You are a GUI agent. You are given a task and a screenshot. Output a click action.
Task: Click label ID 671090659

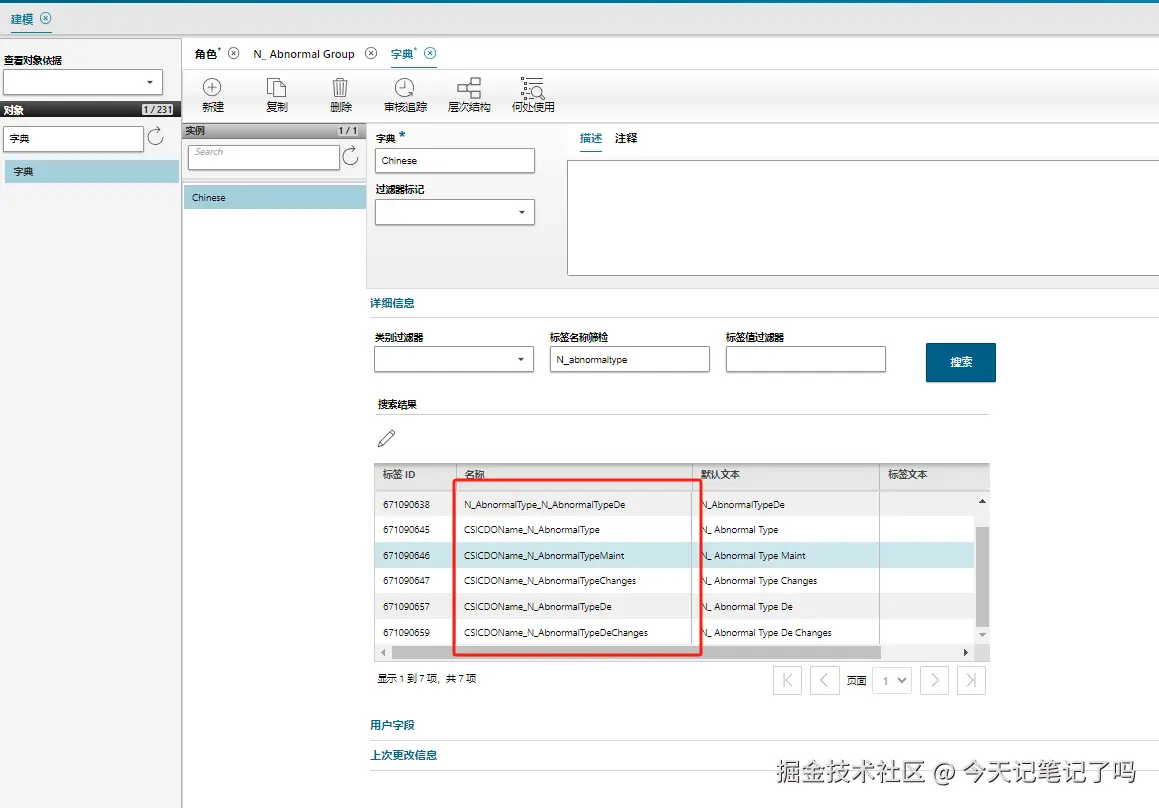[x=406, y=633]
